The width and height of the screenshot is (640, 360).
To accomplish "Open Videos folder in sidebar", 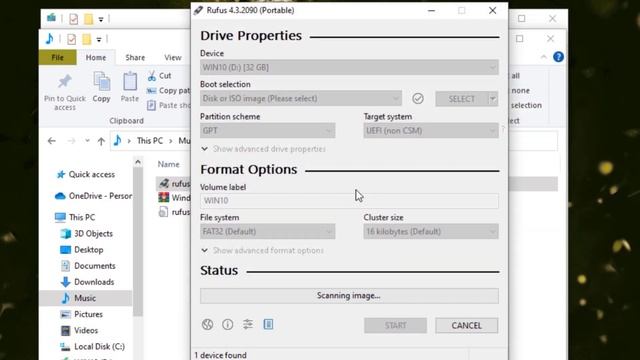I will [x=79, y=330].
